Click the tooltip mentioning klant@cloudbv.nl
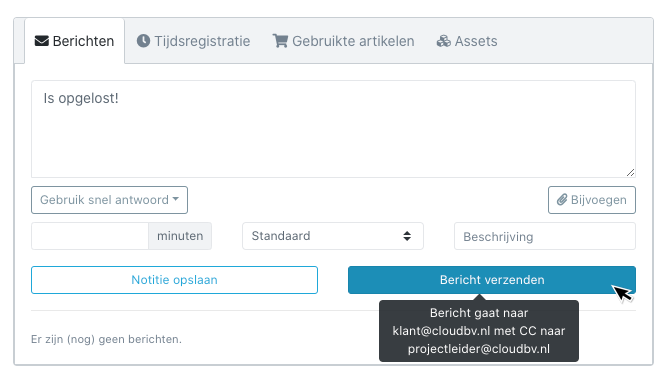The height and width of the screenshot is (378, 668). coord(479,331)
